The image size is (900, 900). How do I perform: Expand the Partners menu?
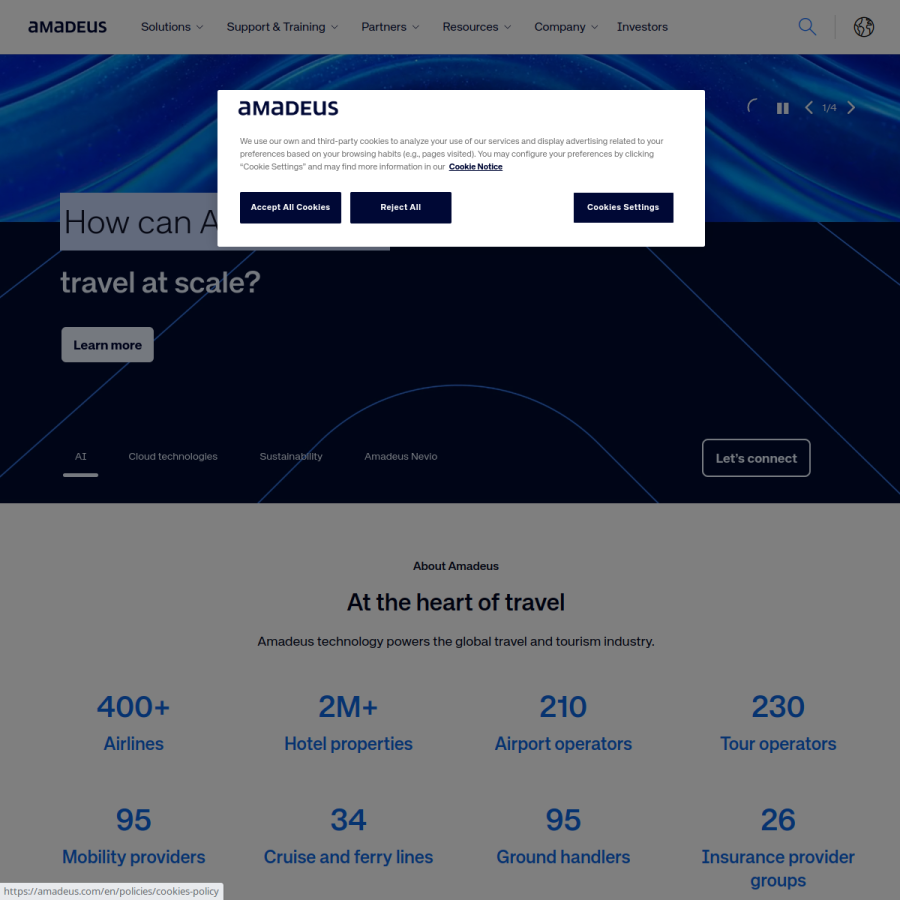pyautogui.click(x=390, y=27)
